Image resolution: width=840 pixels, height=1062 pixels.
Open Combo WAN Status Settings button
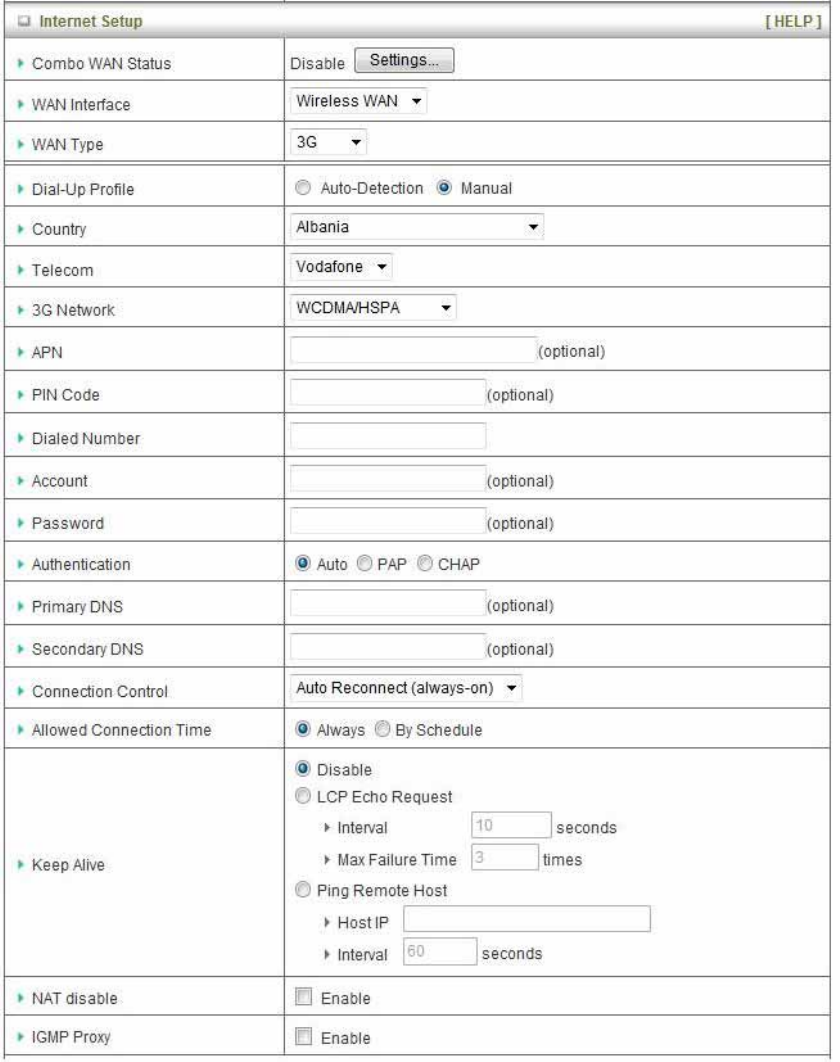pos(404,60)
